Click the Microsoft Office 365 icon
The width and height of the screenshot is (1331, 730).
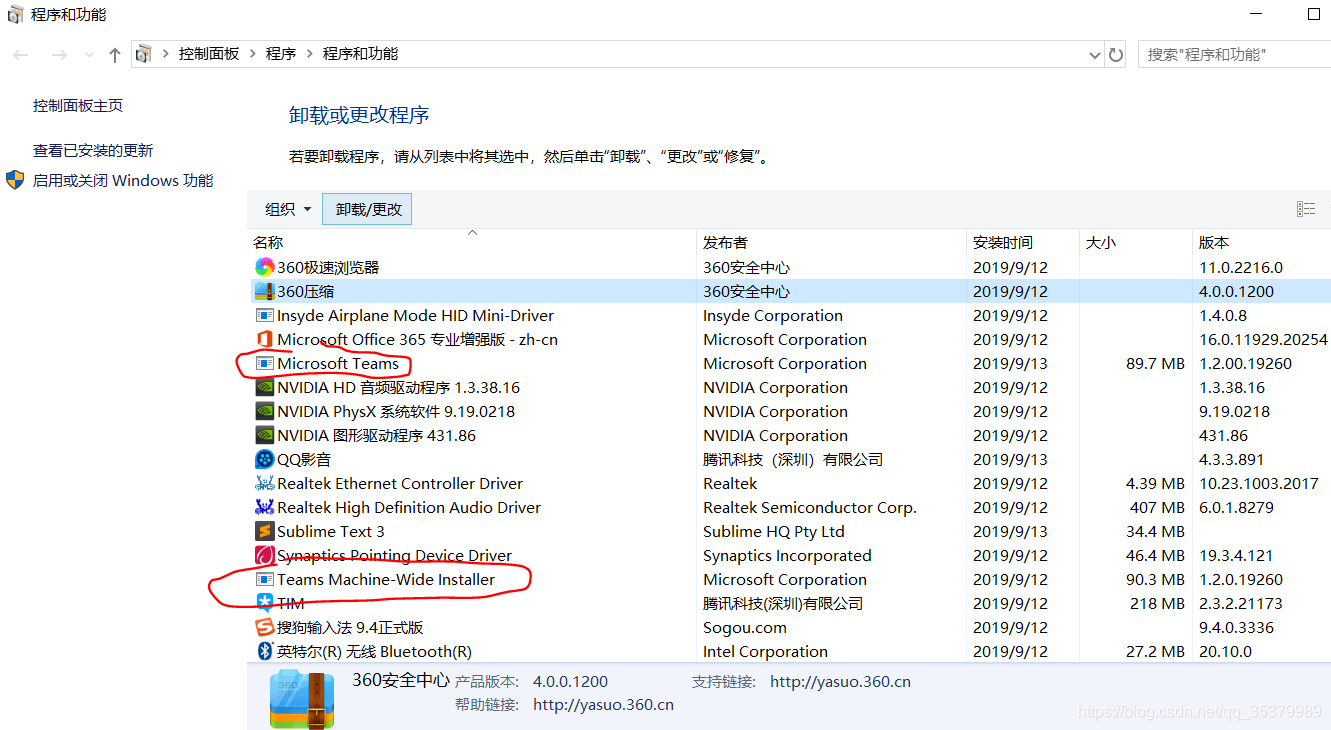coord(264,339)
